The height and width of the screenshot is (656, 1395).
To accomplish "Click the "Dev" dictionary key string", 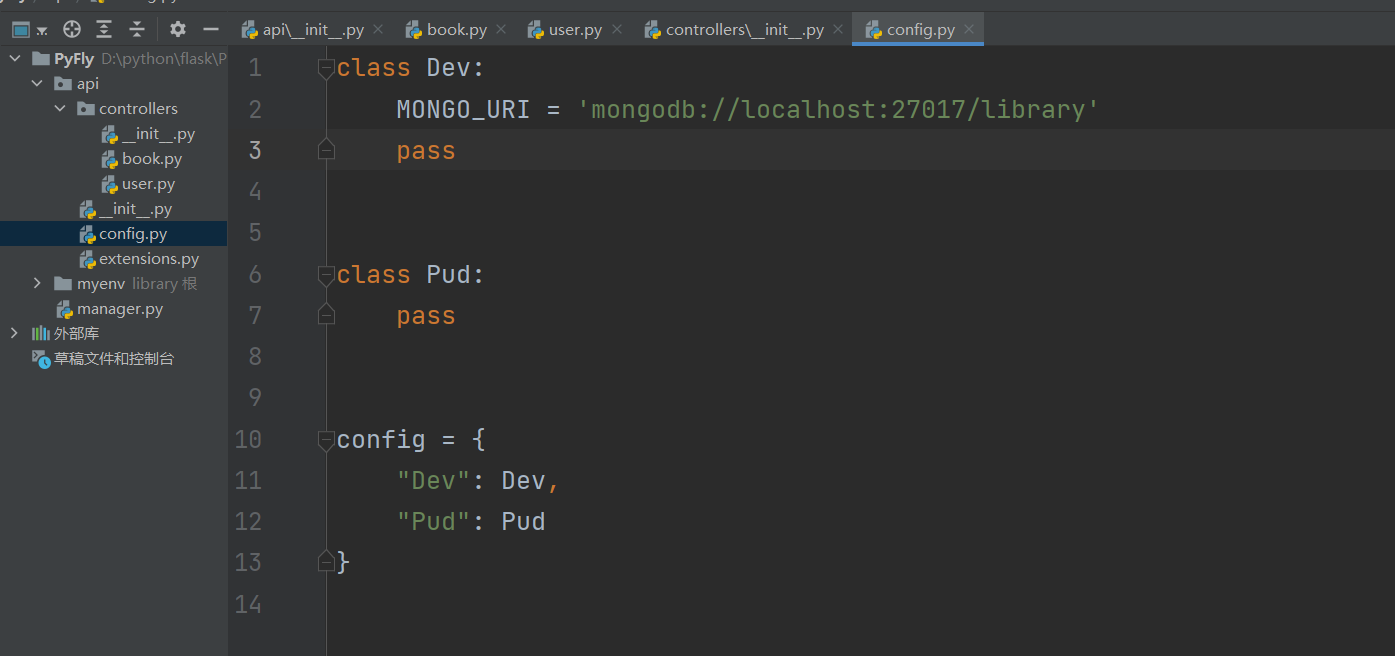I will [434, 480].
